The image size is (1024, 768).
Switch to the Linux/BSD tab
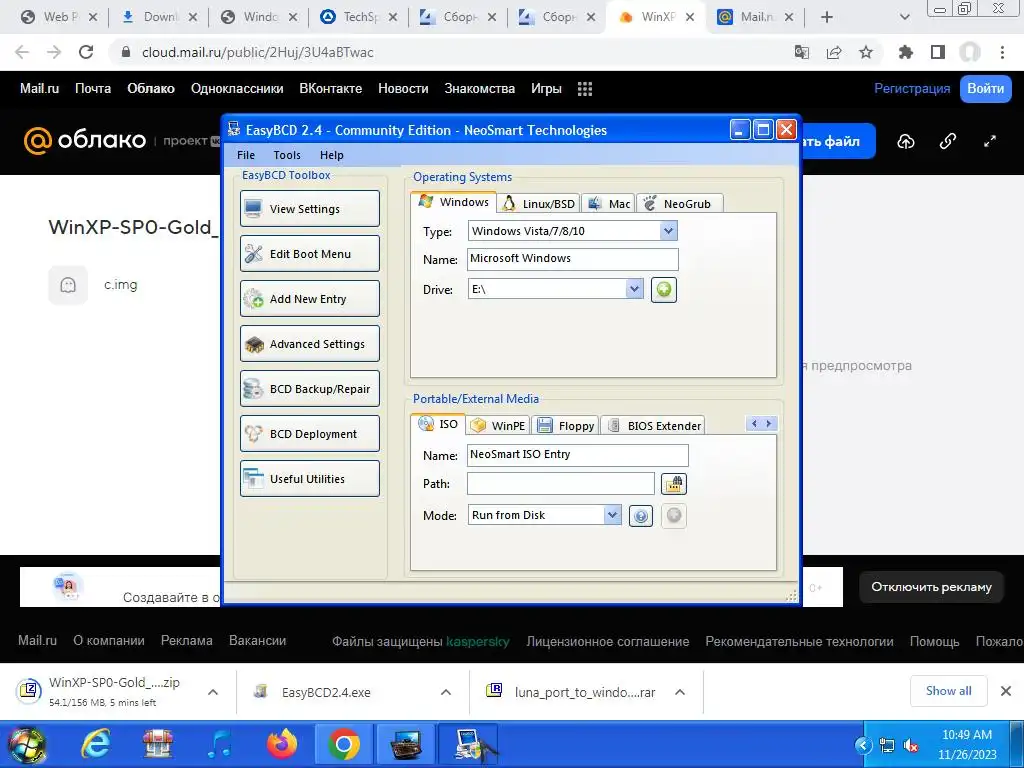coord(539,204)
